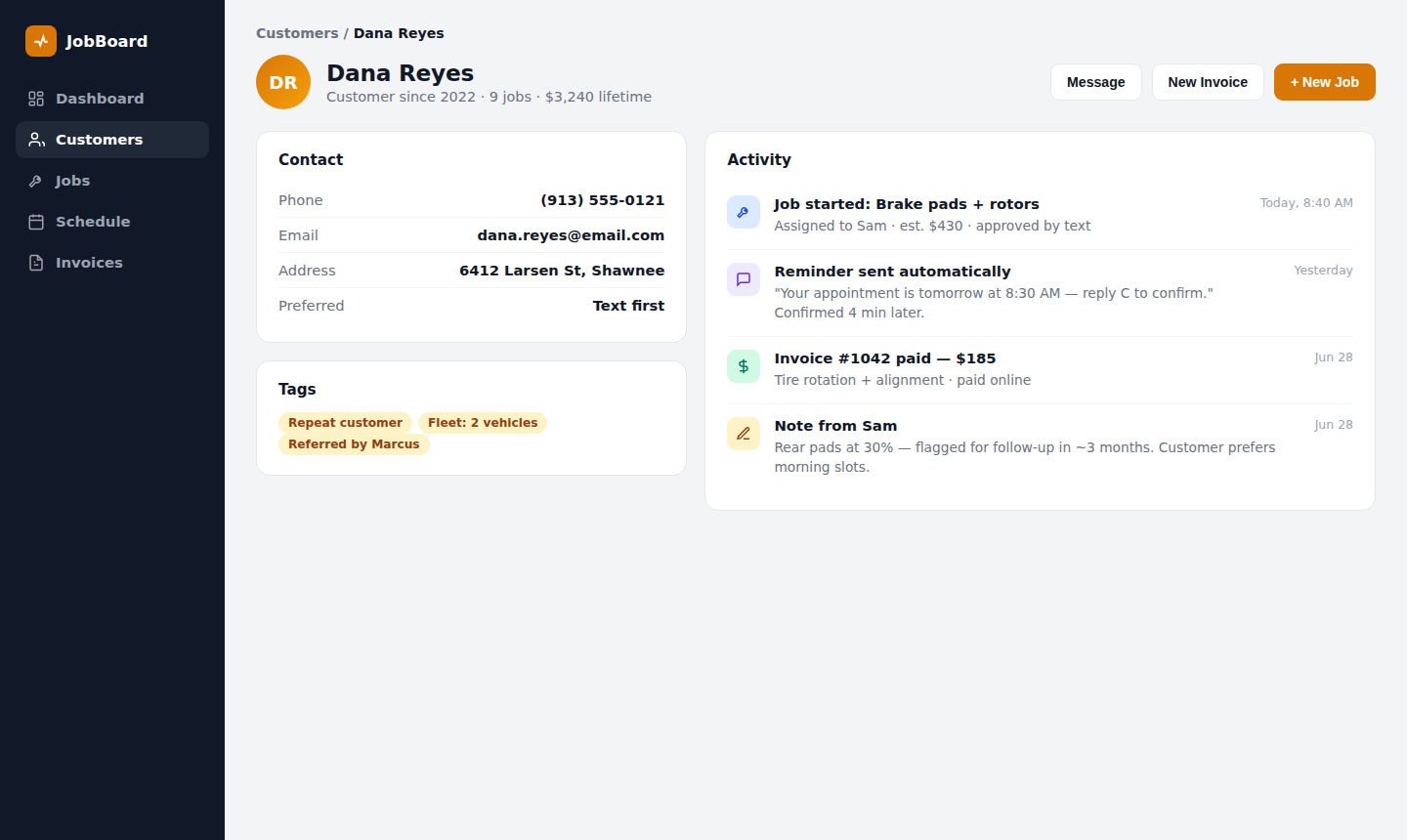Message Dana Reyes
The image size is (1407, 840).
click(1096, 82)
